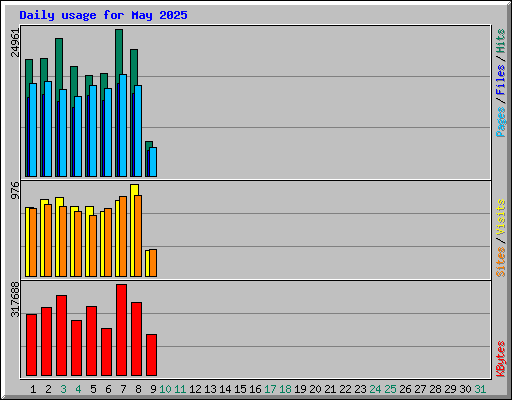Select the day 2 orange sites bar
Screen dimensions: 512x400
(48, 240)
